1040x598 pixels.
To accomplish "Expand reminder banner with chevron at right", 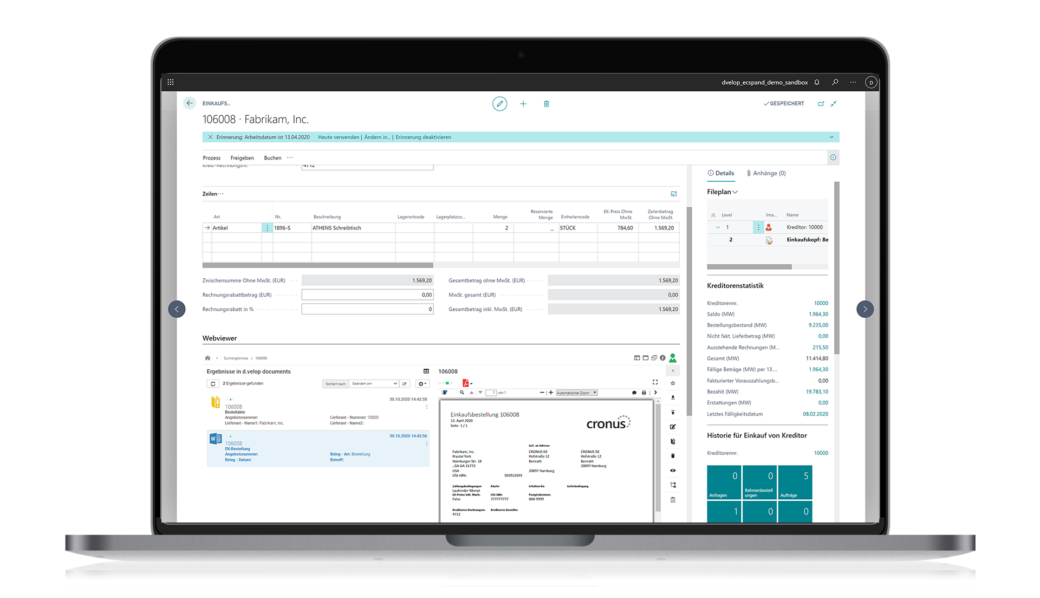I will (x=831, y=137).
